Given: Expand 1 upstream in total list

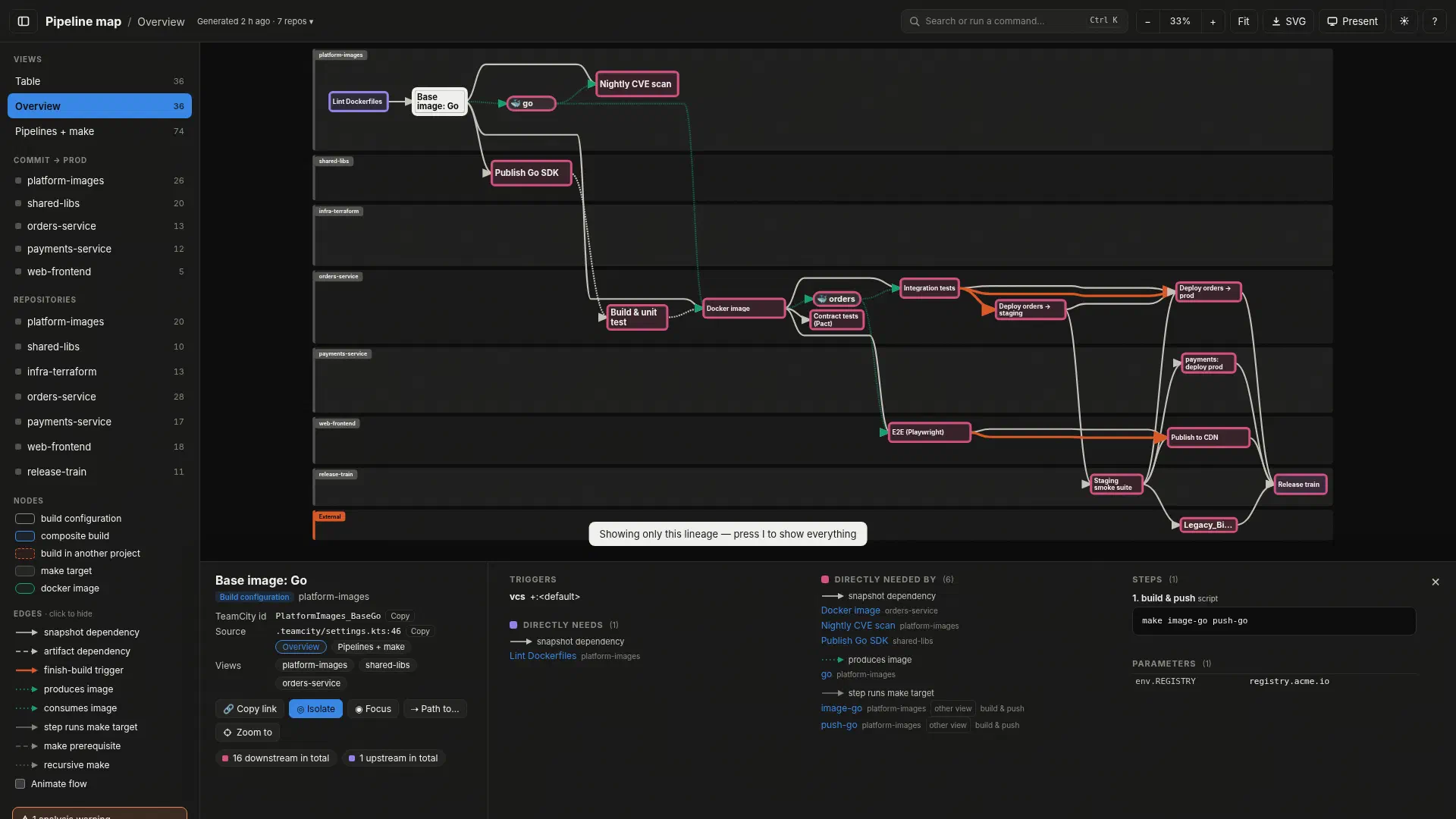Looking at the screenshot, I should [393, 758].
